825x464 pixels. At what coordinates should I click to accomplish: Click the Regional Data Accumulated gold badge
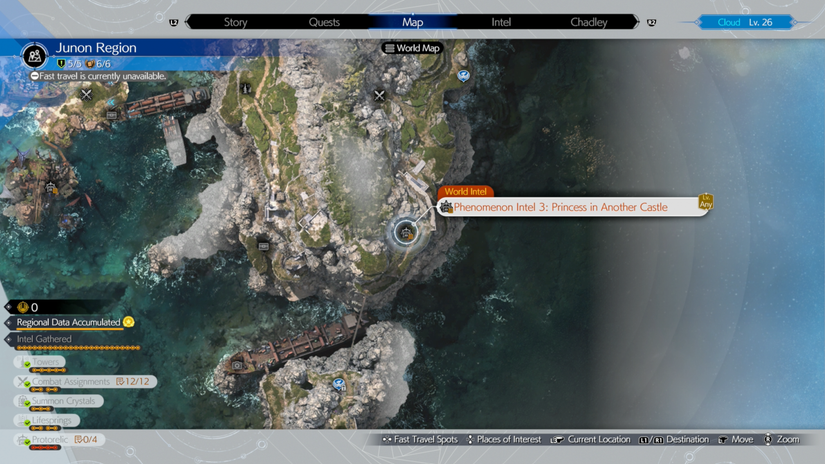[x=129, y=322]
